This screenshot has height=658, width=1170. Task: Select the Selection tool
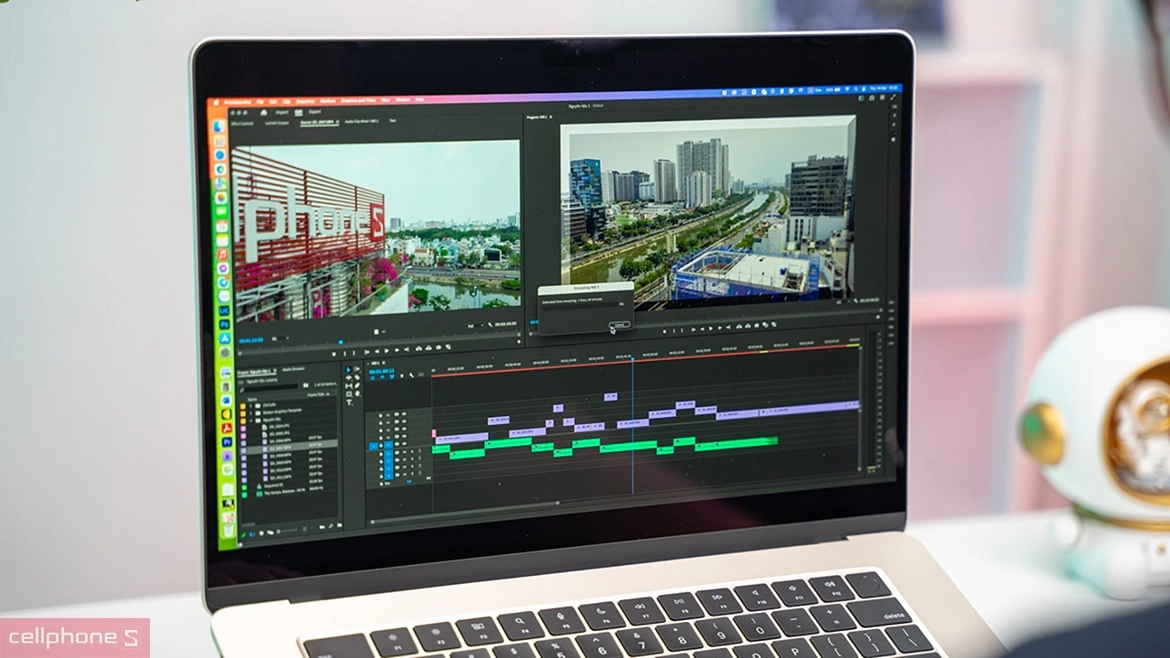click(346, 370)
